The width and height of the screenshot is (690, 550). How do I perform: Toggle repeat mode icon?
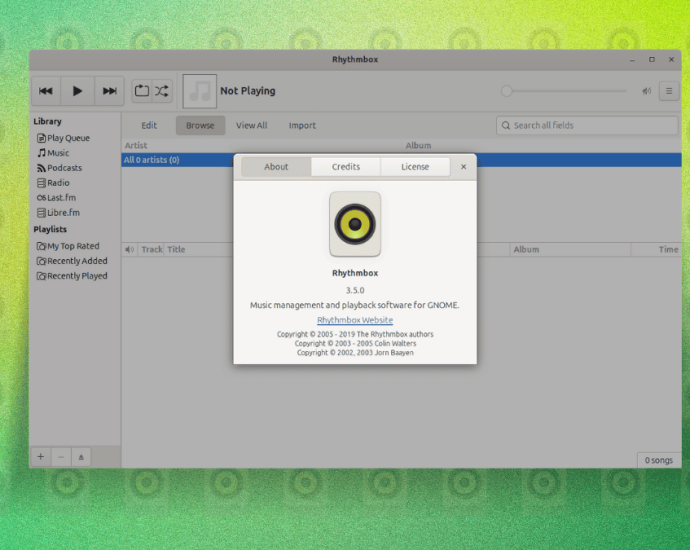[142, 91]
